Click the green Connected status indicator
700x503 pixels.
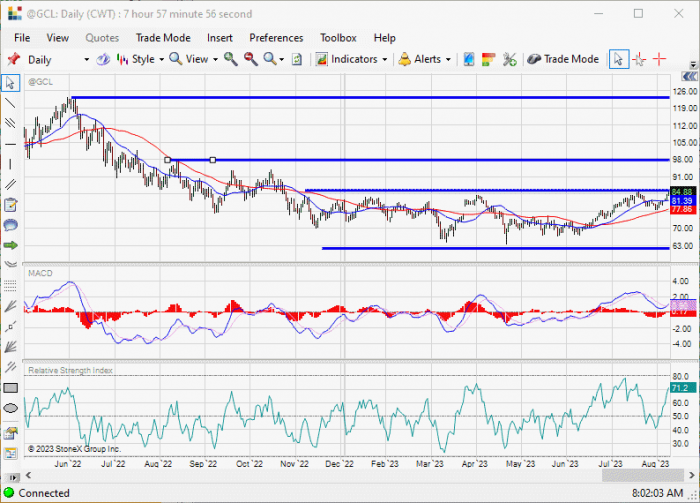(x=8, y=493)
